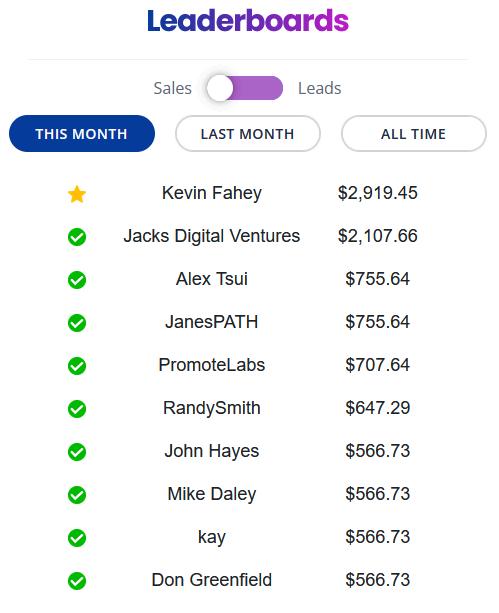This screenshot has width=499, height=613.
Task: Click the green checkmark beside PromoteLabs
Action: coord(77,366)
